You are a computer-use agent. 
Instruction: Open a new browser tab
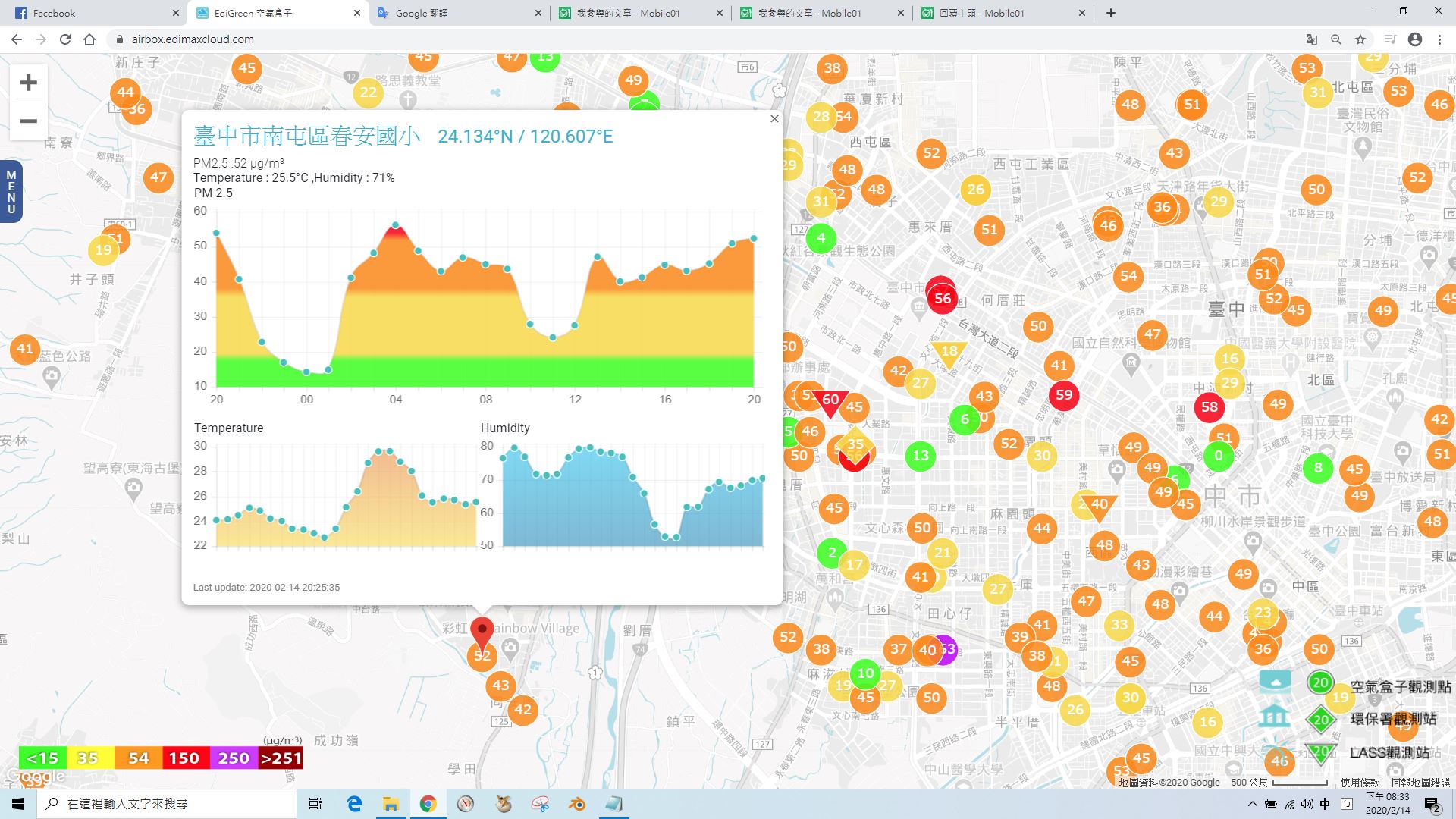click(x=1111, y=13)
